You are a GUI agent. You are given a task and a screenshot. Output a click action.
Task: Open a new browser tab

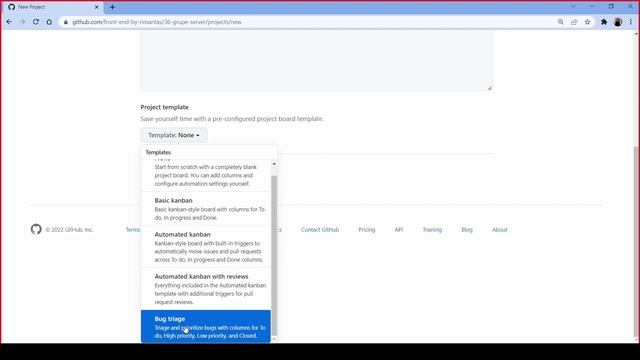[x=112, y=7]
